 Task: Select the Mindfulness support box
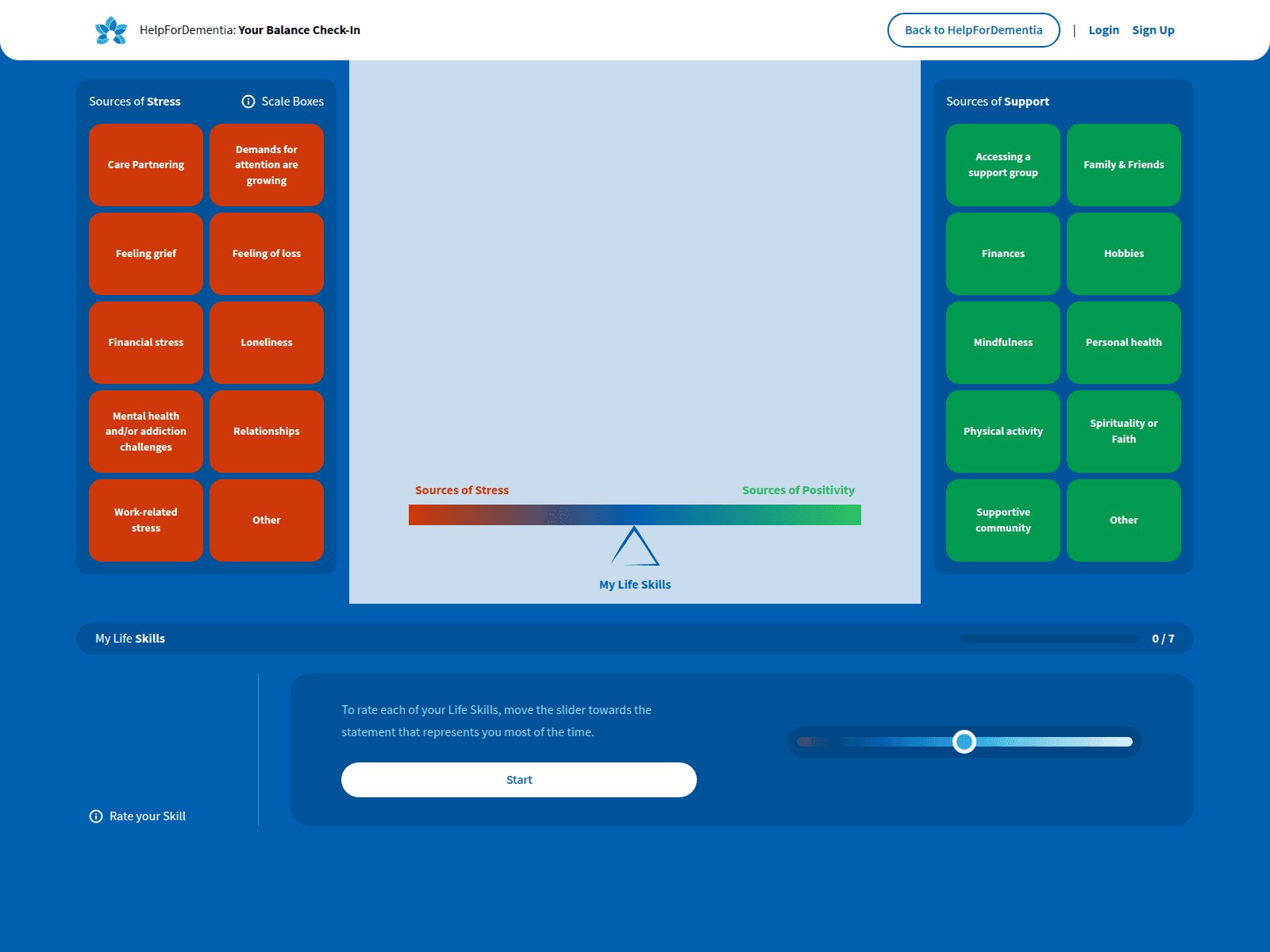[x=1003, y=343]
